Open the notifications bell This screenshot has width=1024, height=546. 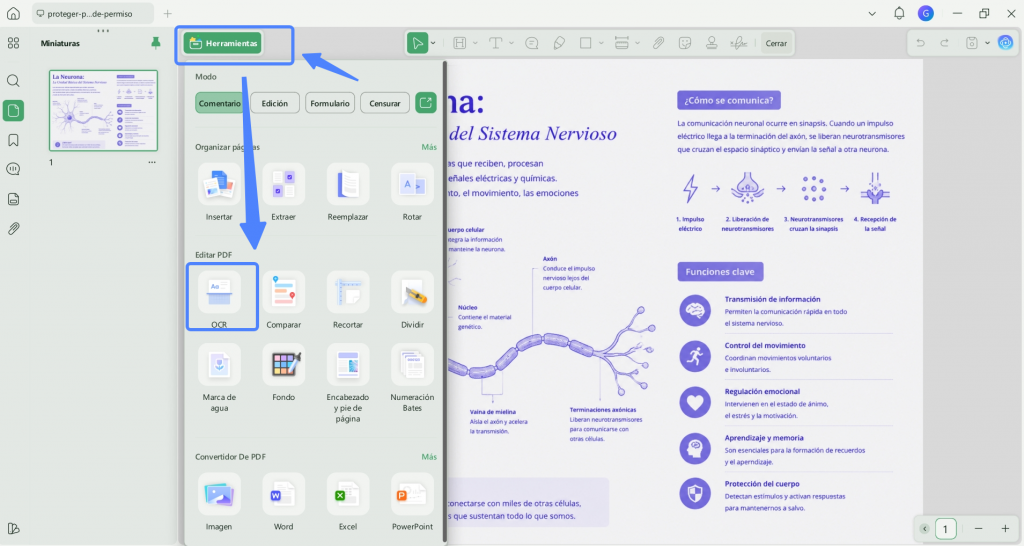point(899,13)
